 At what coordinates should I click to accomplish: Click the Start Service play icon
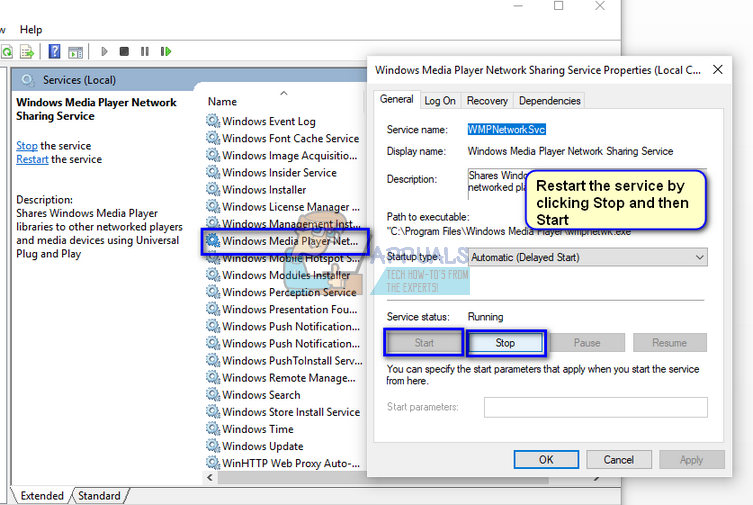pyautogui.click(x=104, y=51)
